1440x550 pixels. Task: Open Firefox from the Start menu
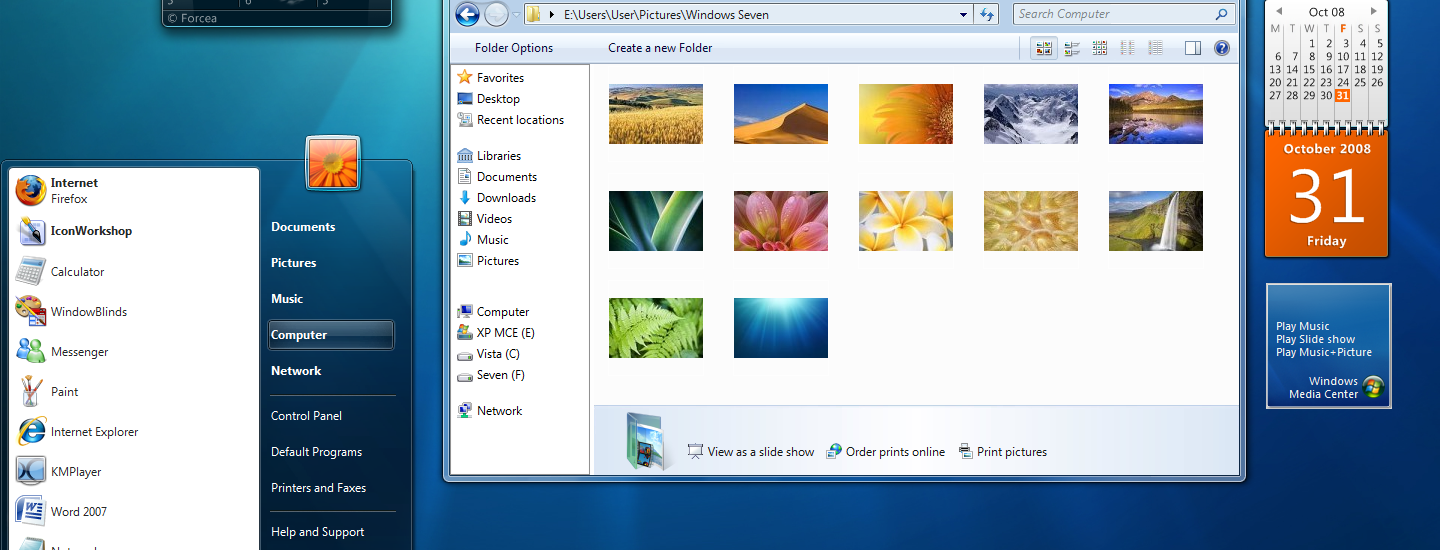click(74, 190)
